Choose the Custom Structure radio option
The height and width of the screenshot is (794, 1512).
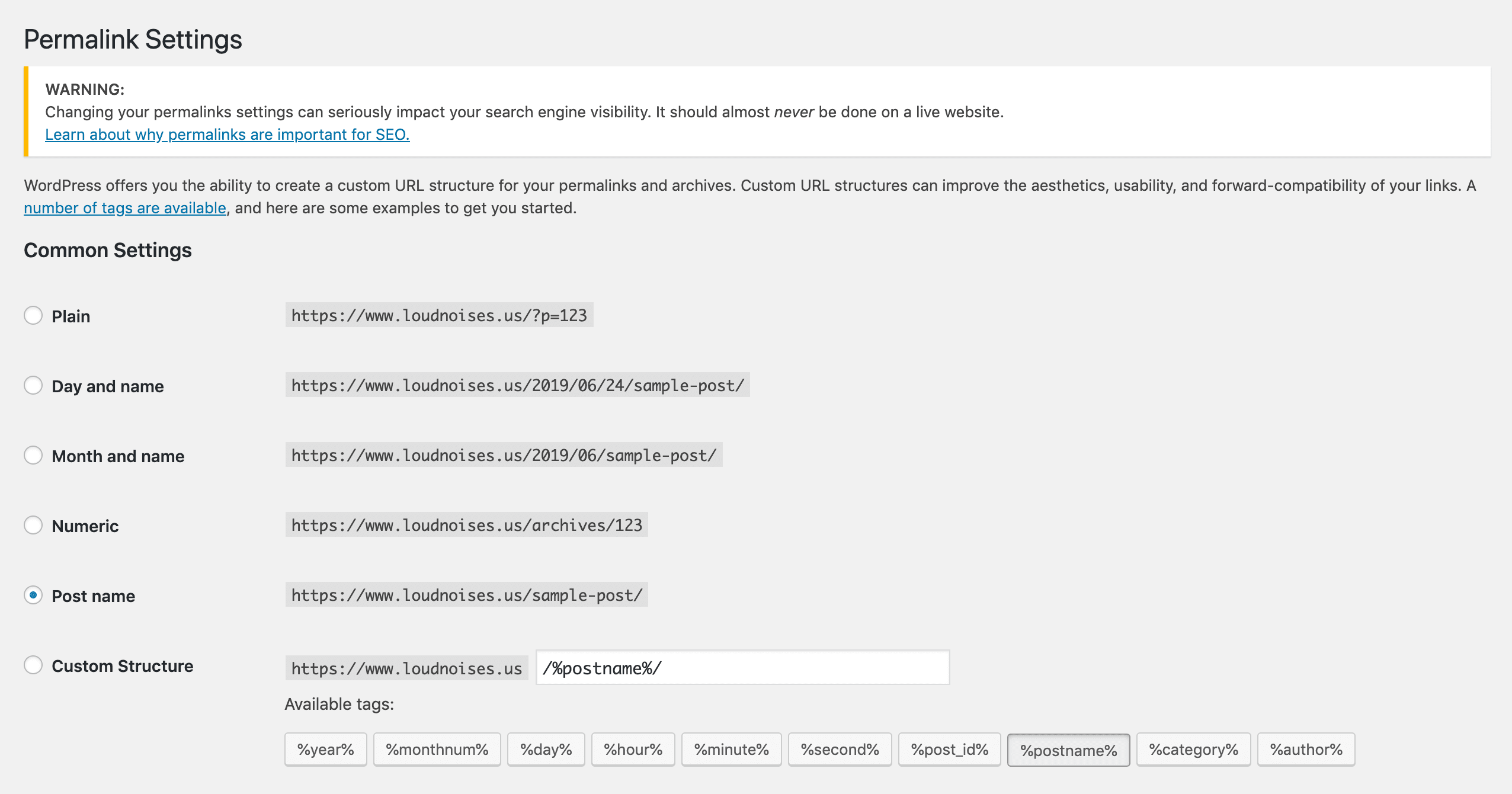(x=33, y=665)
